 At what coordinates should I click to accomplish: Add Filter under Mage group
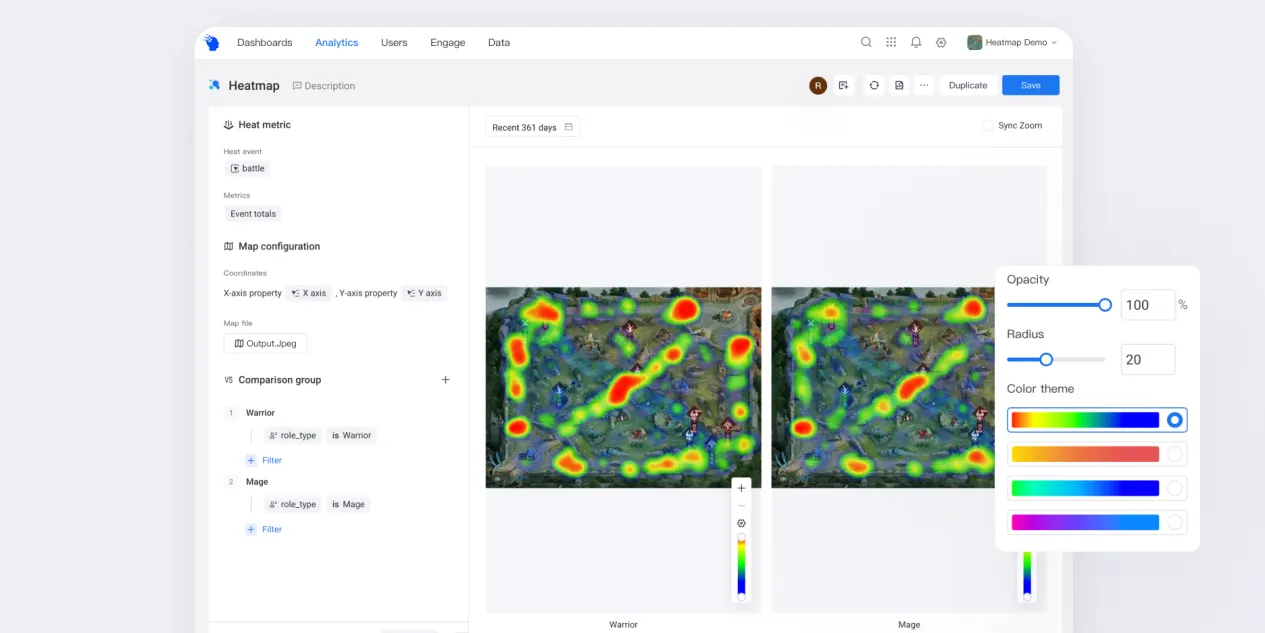coord(264,529)
